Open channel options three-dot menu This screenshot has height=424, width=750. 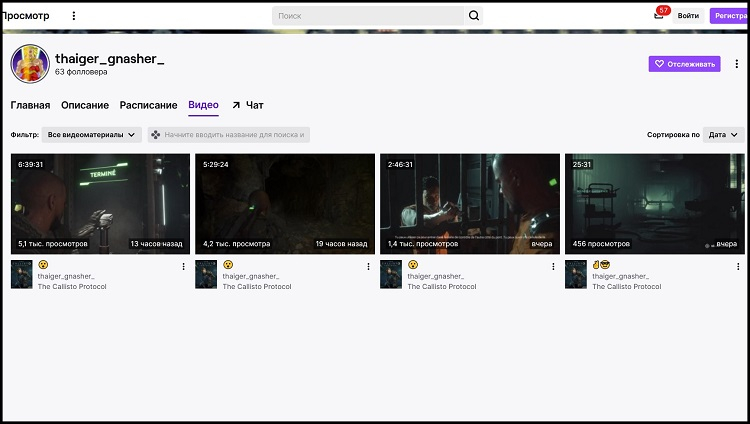[x=737, y=64]
